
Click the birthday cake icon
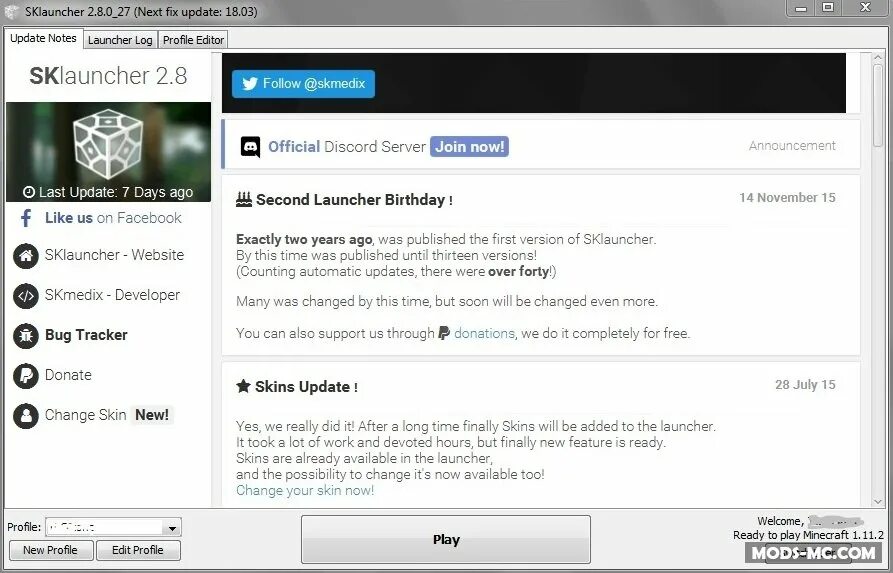pyautogui.click(x=244, y=200)
